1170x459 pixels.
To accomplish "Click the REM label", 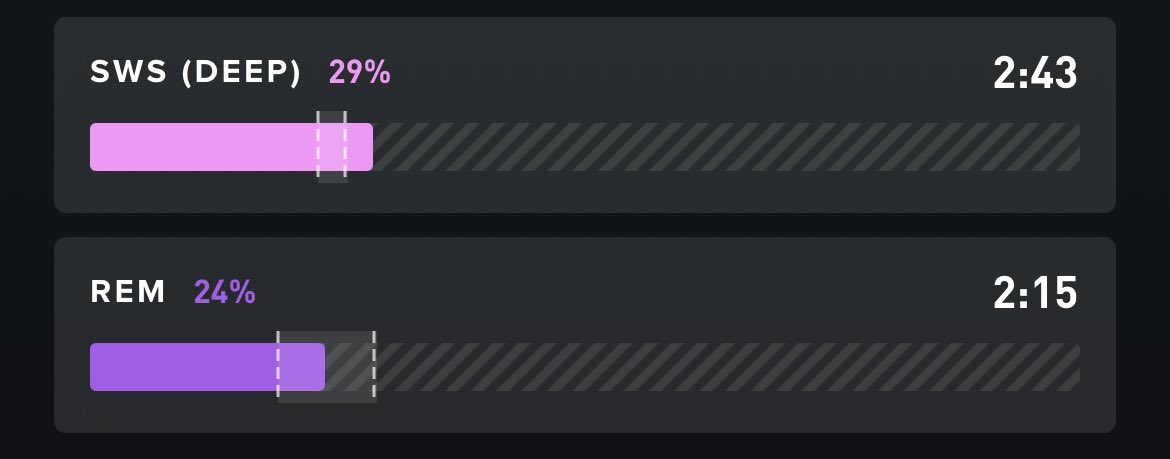I will coord(128,292).
